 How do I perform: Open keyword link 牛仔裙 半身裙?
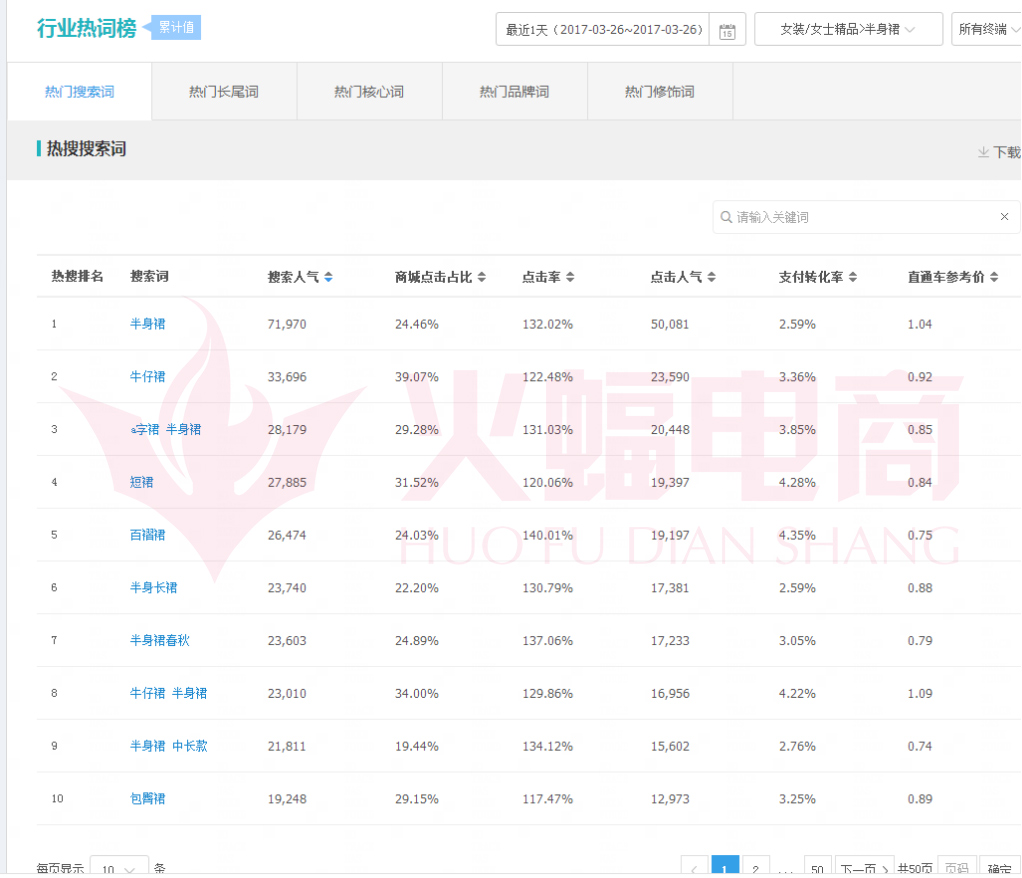coord(168,694)
